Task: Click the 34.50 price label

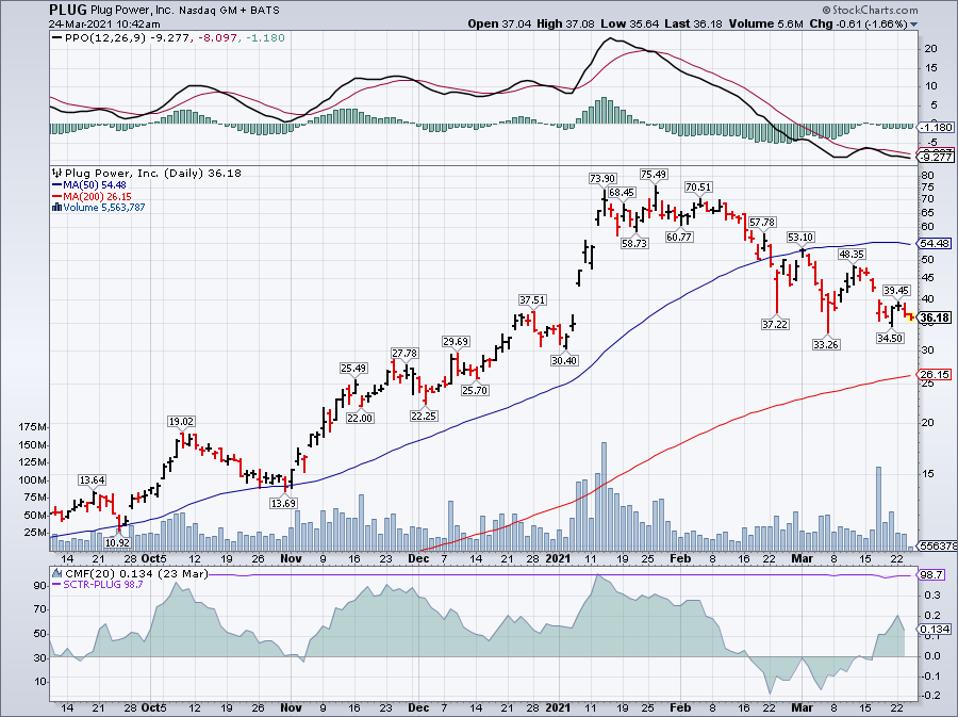Action: click(890, 338)
